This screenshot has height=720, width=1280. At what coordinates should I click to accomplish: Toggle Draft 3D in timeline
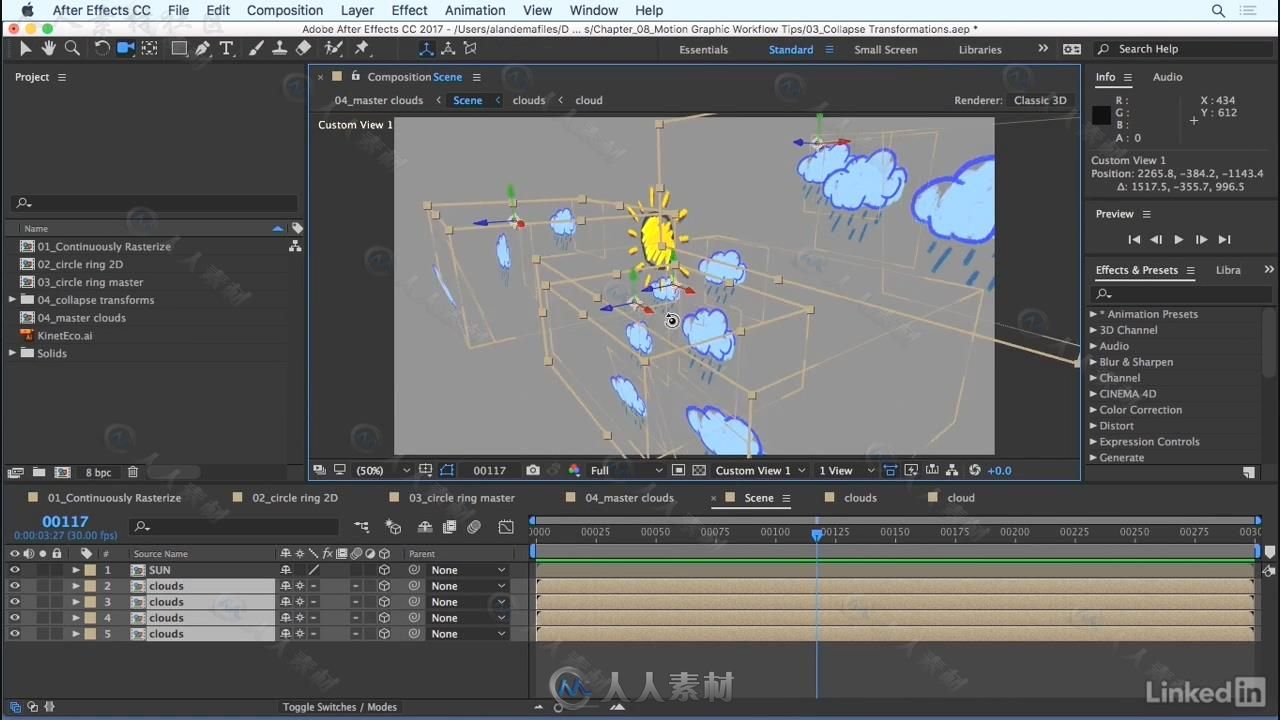pos(394,526)
